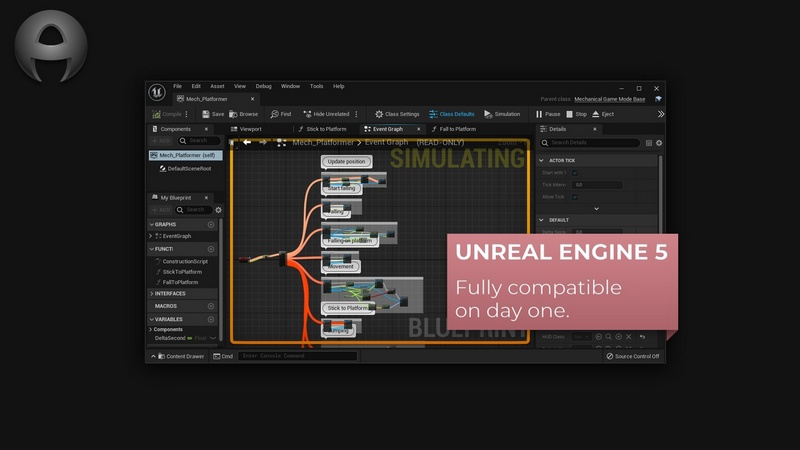
Task: Collapse the Actor Tick section
Action: (543, 160)
